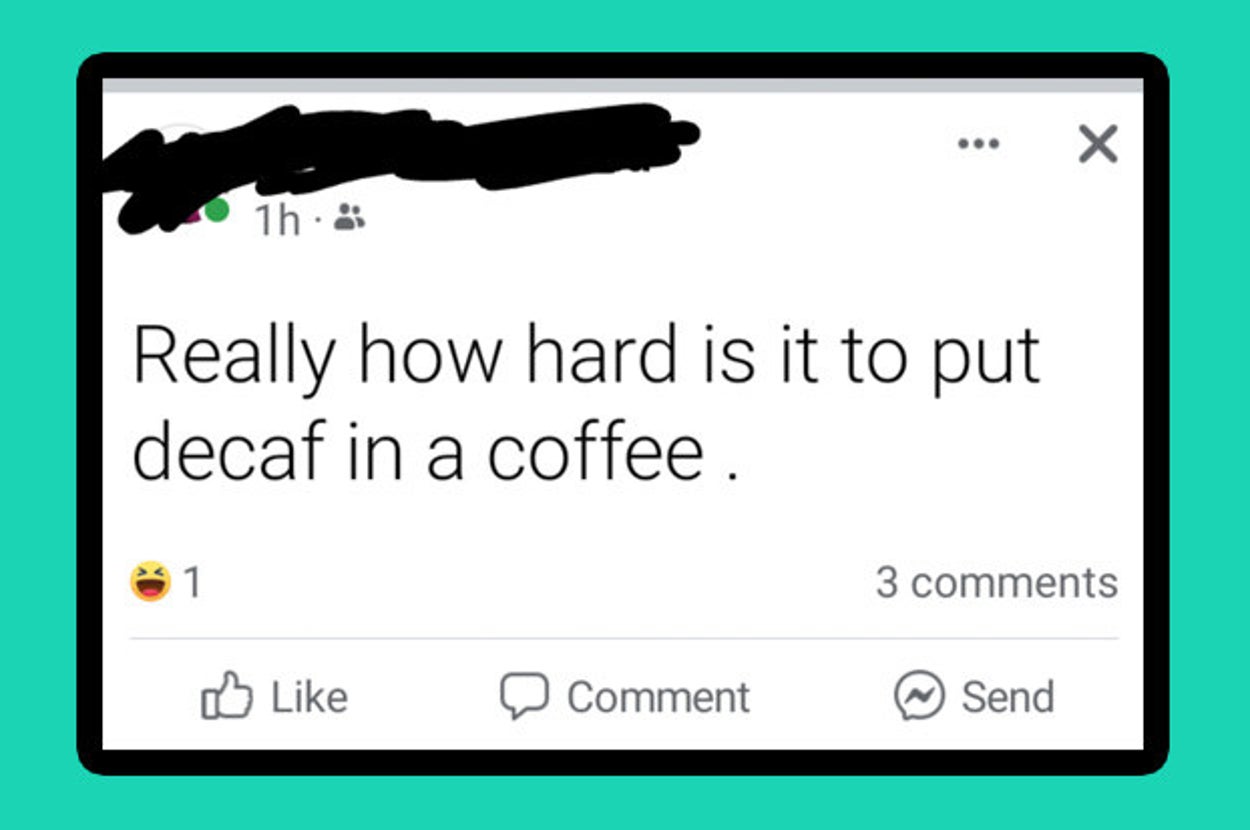Click the gray bar above the post
The height and width of the screenshot is (830, 1250).
coord(622,86)
